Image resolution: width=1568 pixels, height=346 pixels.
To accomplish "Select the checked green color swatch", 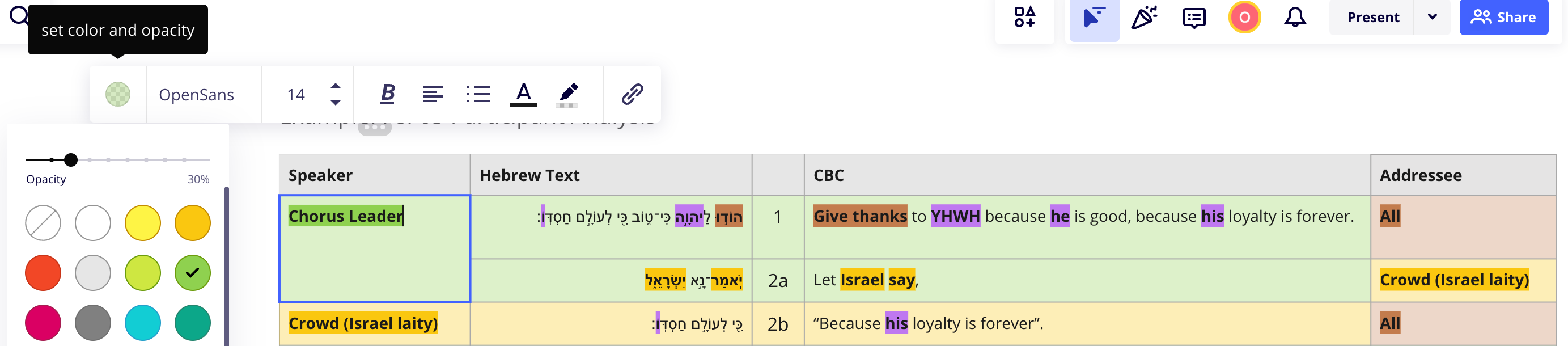I will tap(193, 273).
